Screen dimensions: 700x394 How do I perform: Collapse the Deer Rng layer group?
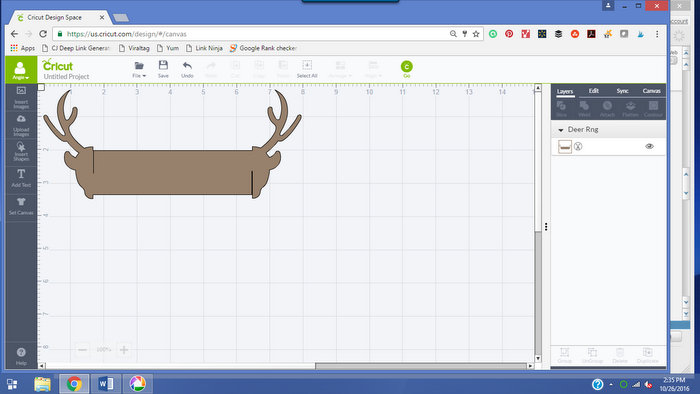click(x=561, y=130)
